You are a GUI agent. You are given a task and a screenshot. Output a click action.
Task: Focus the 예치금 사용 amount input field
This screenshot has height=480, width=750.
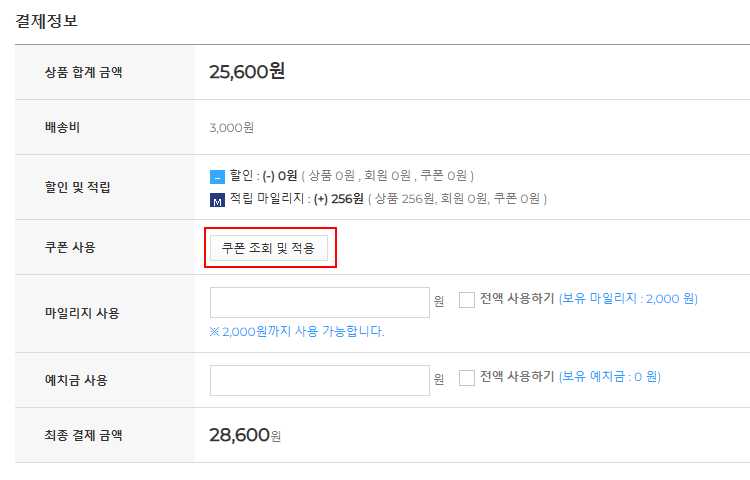pyautogui.click(x=319, y=380)
